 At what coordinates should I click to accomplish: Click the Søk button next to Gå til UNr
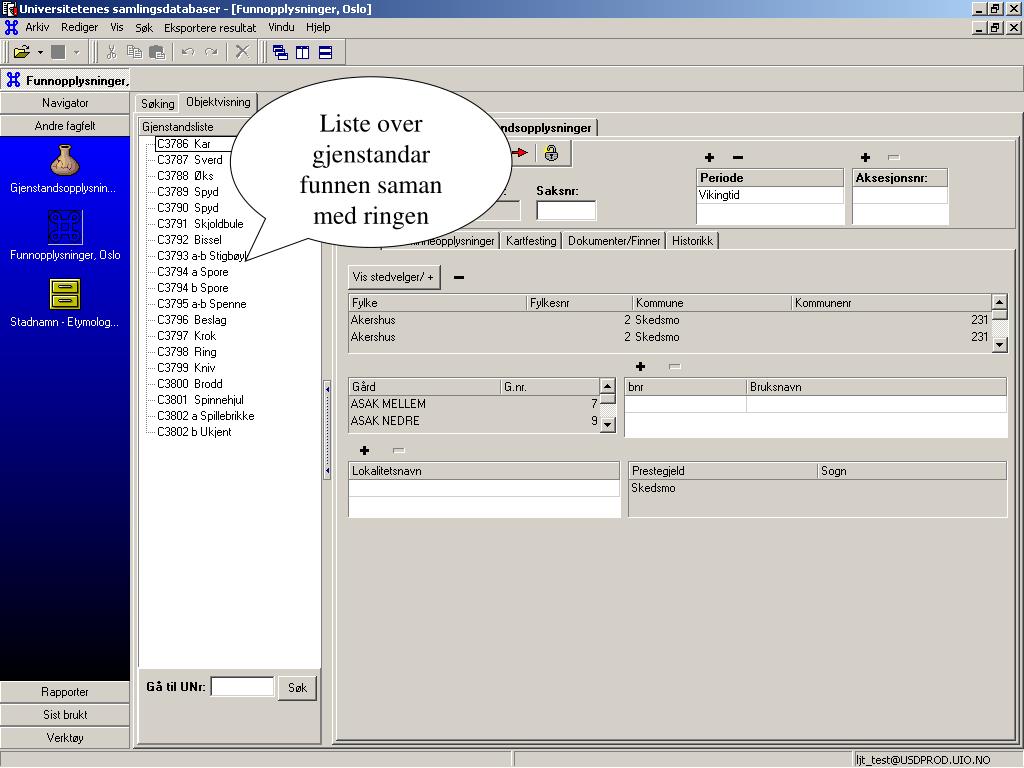click(297, 688)
